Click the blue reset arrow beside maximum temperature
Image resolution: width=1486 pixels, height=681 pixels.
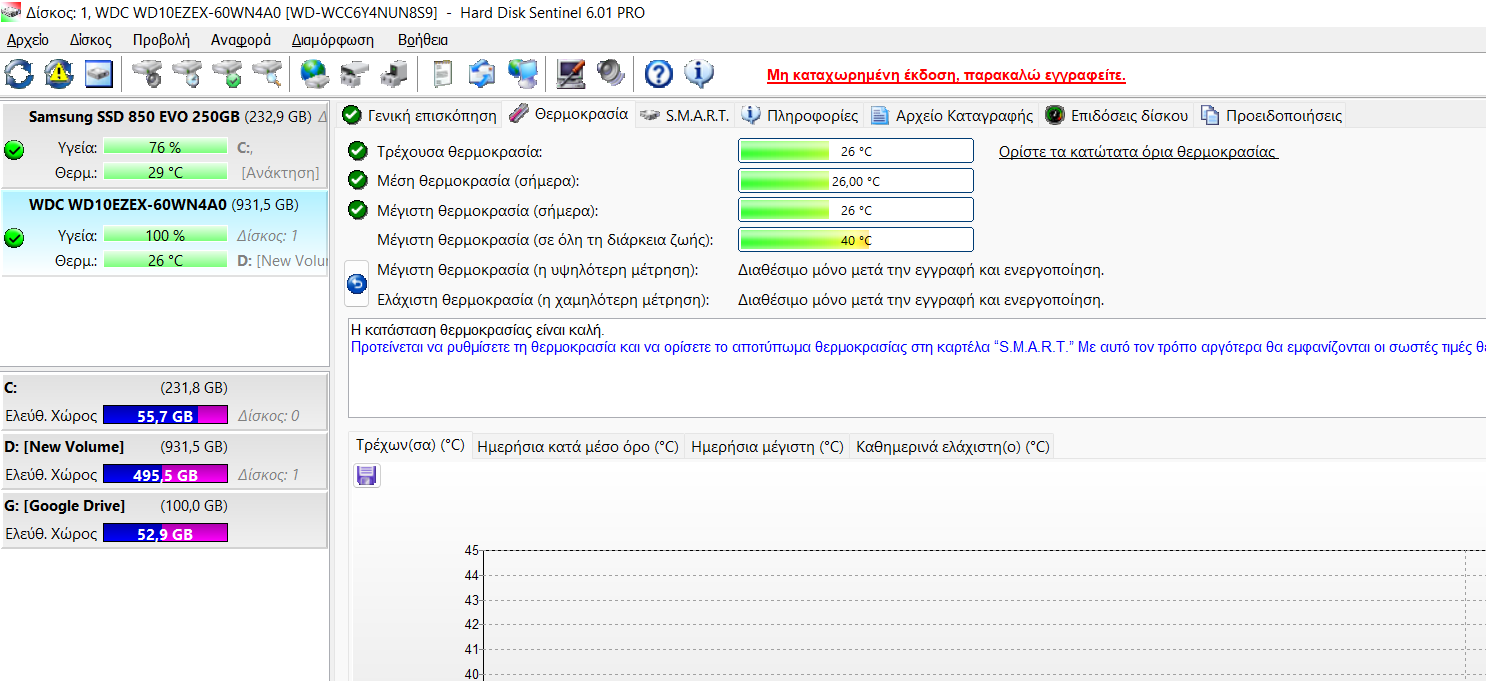(357, 285)
